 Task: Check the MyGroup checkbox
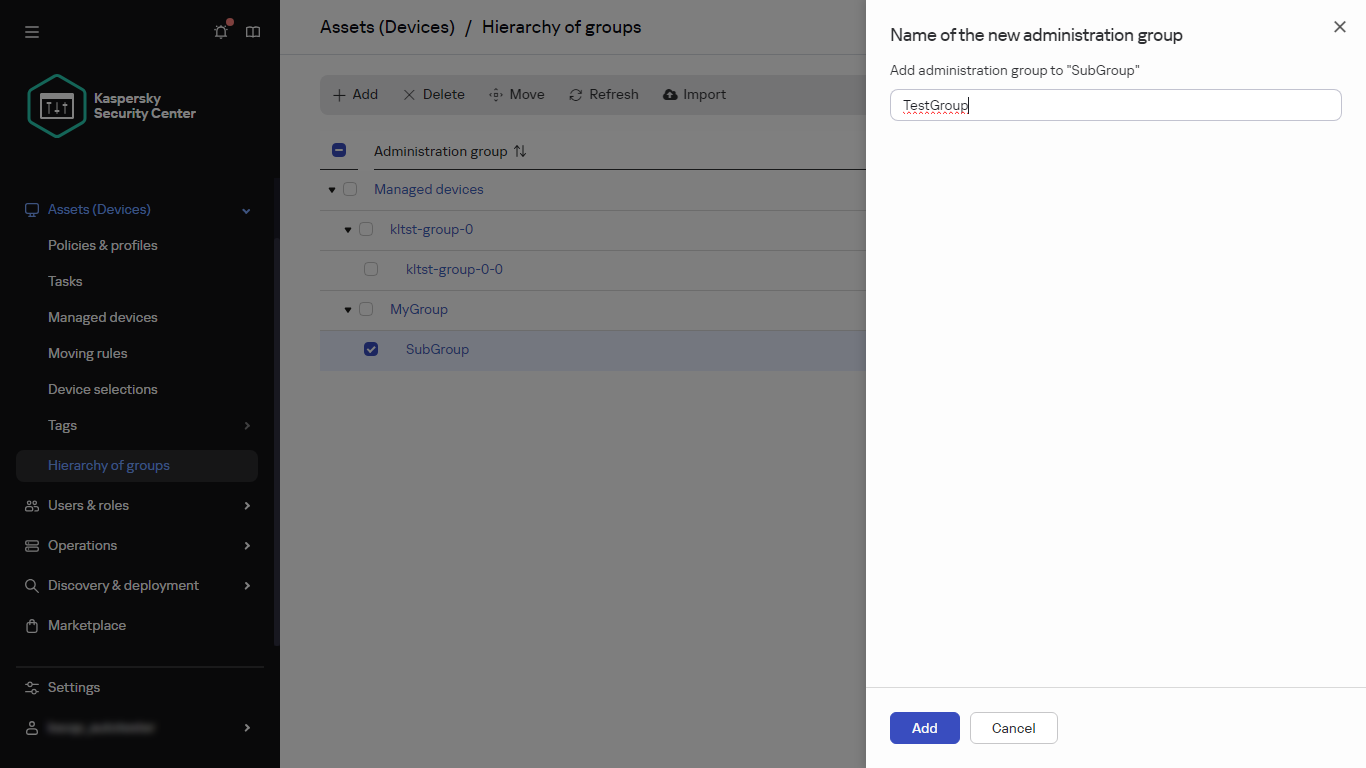366,309
